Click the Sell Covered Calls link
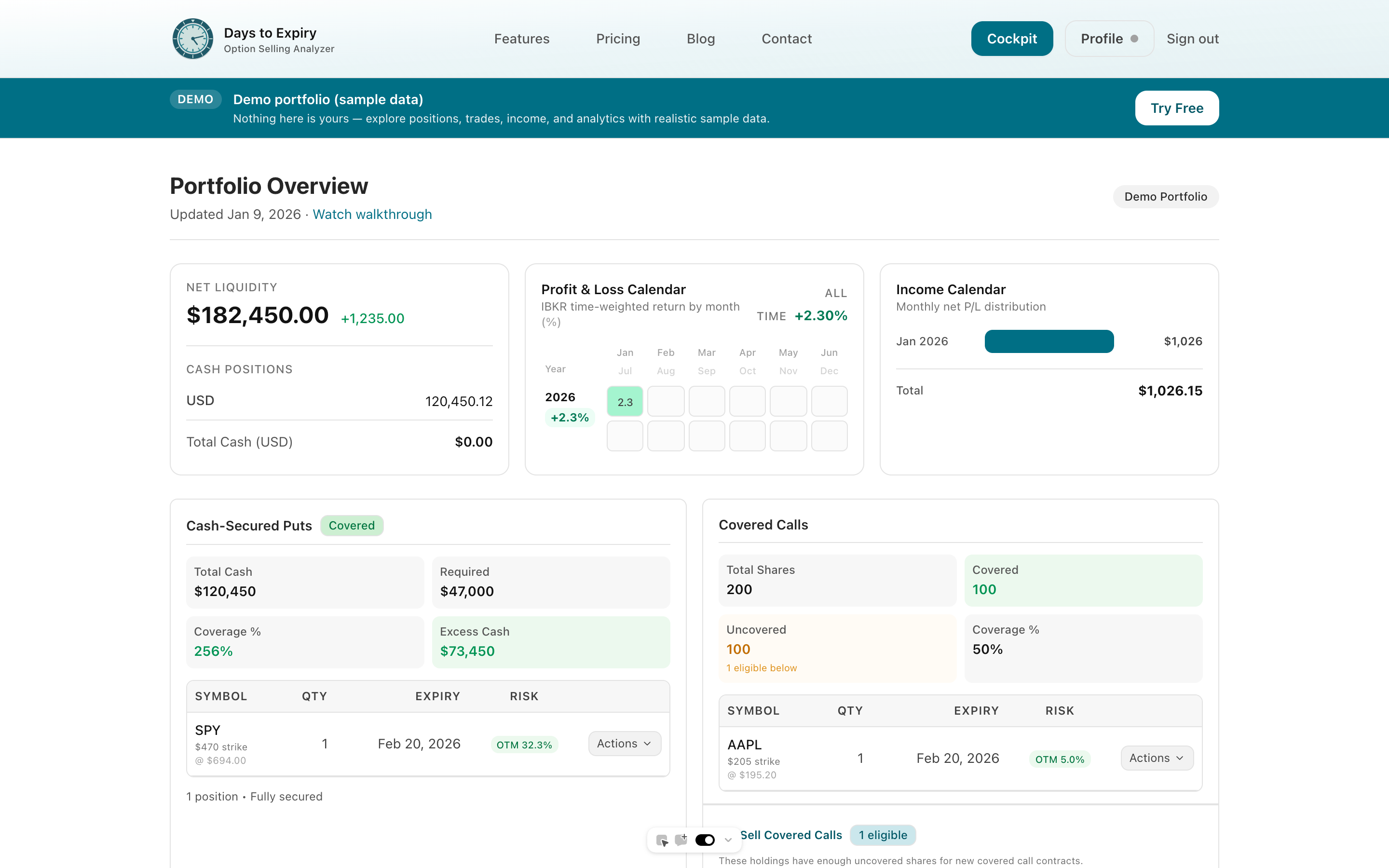Image resolution: width=1389 pixels, height=868 pixels. click(791, 835)
